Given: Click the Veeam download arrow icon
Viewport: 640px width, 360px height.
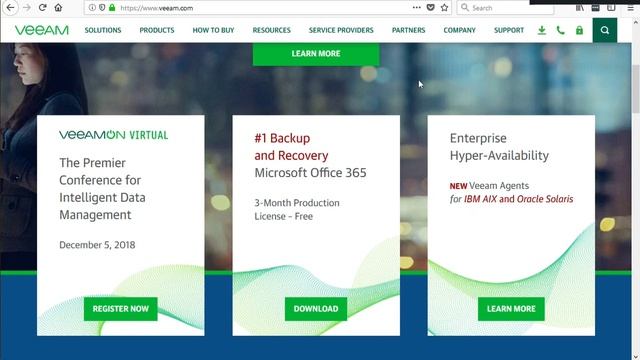Looking at the screenshot, I should tap(542, 30).
